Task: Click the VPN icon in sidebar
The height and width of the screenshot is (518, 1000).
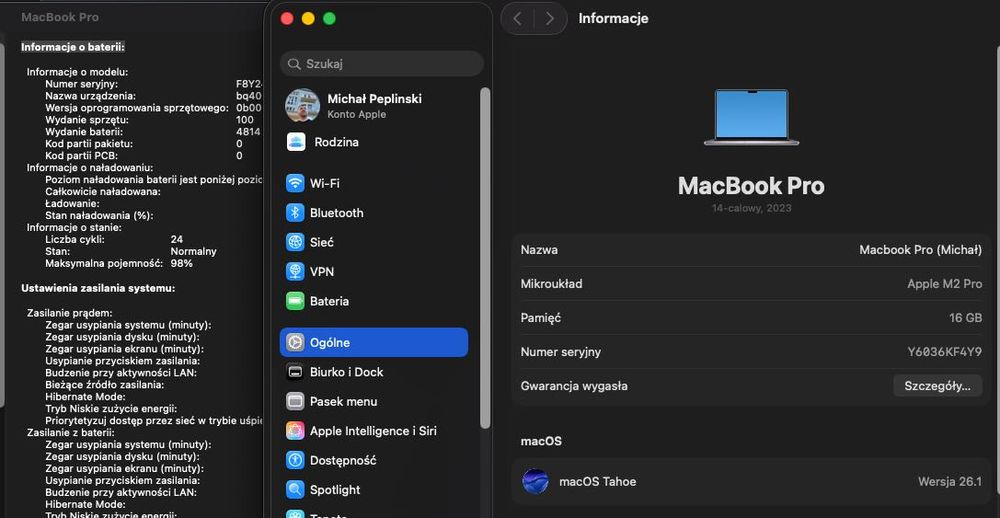Action: tap(295, 271)
